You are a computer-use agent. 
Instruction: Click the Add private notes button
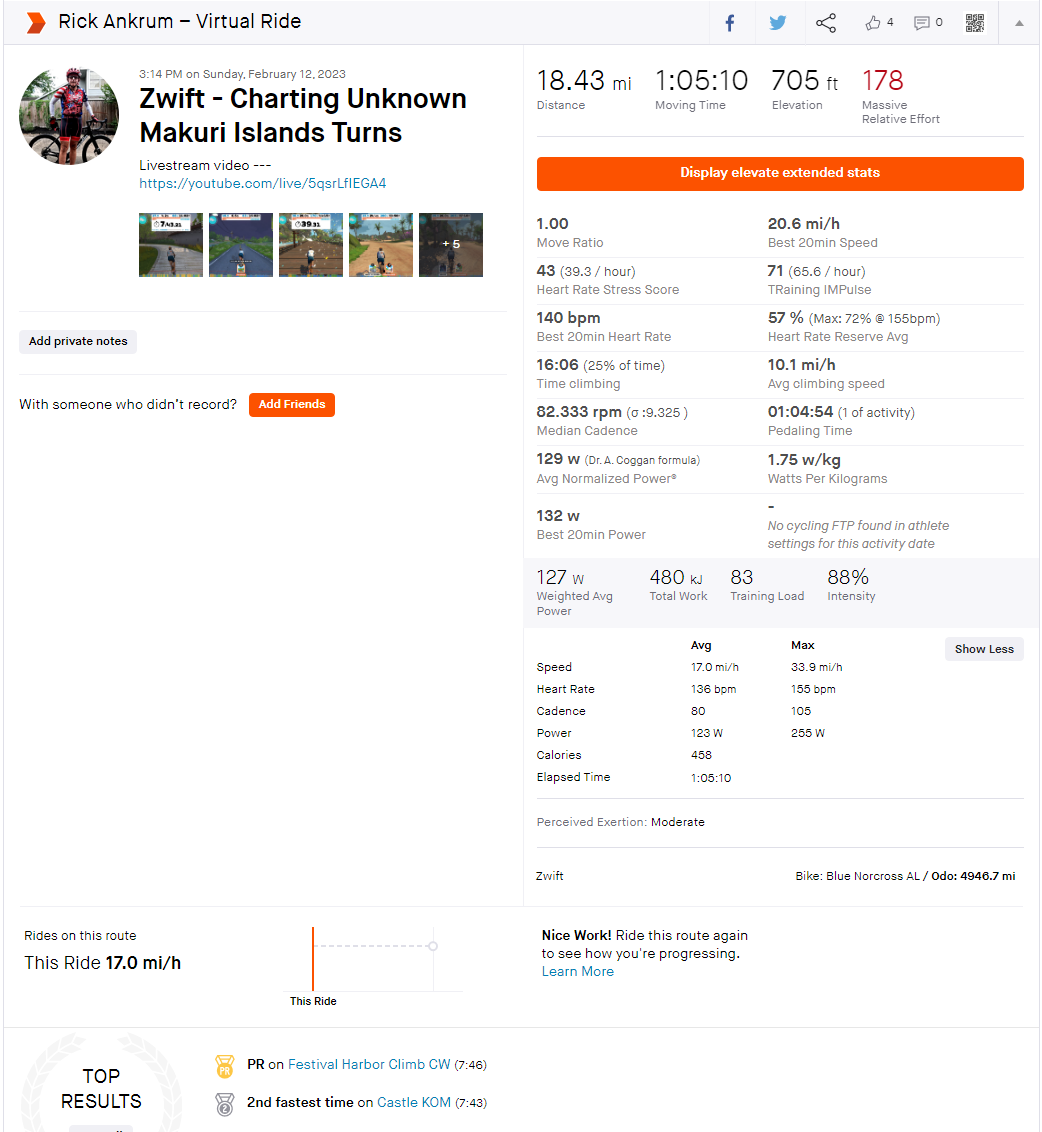[x=78, y=341]
